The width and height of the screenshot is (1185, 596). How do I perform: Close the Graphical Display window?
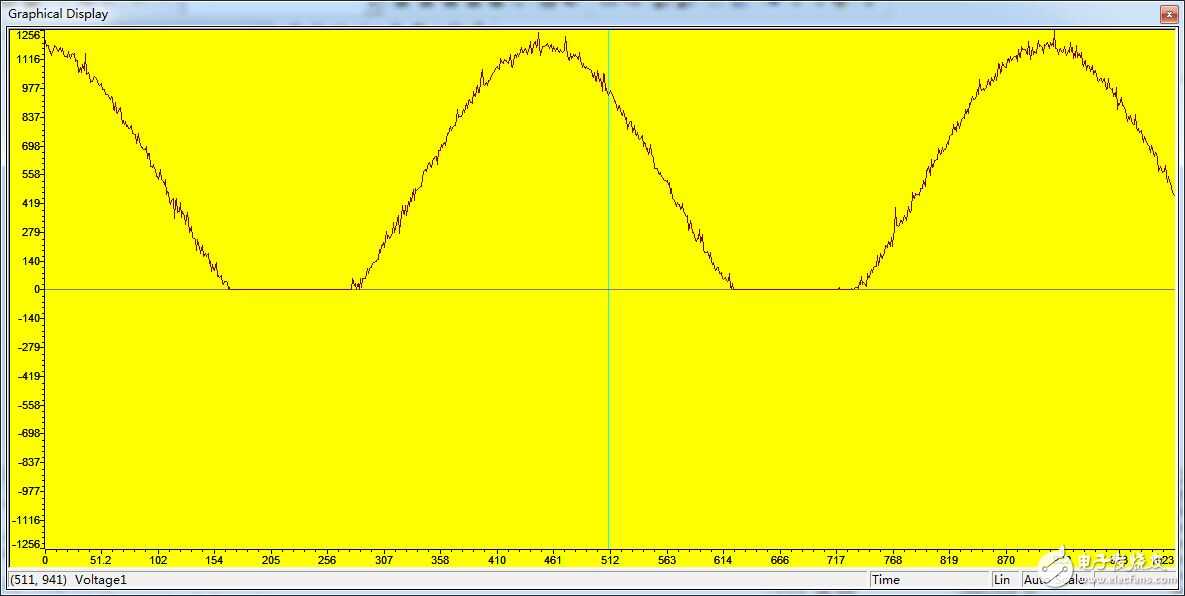1167,14
